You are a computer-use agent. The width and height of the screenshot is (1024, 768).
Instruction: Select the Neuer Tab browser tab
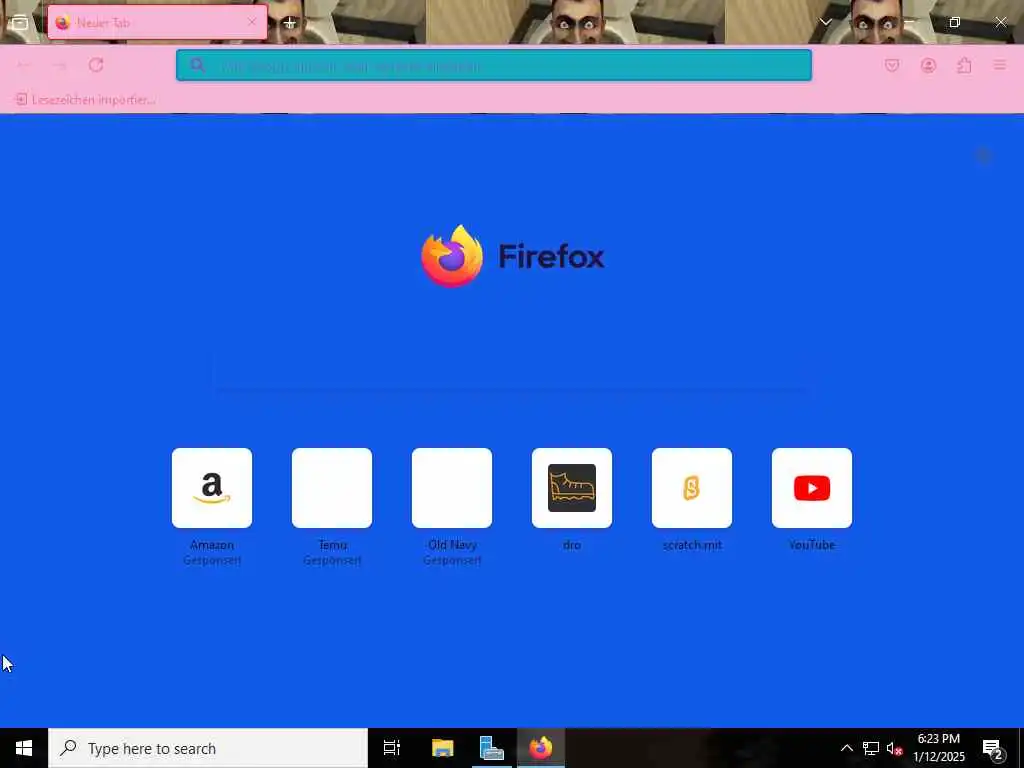[157, 23]
